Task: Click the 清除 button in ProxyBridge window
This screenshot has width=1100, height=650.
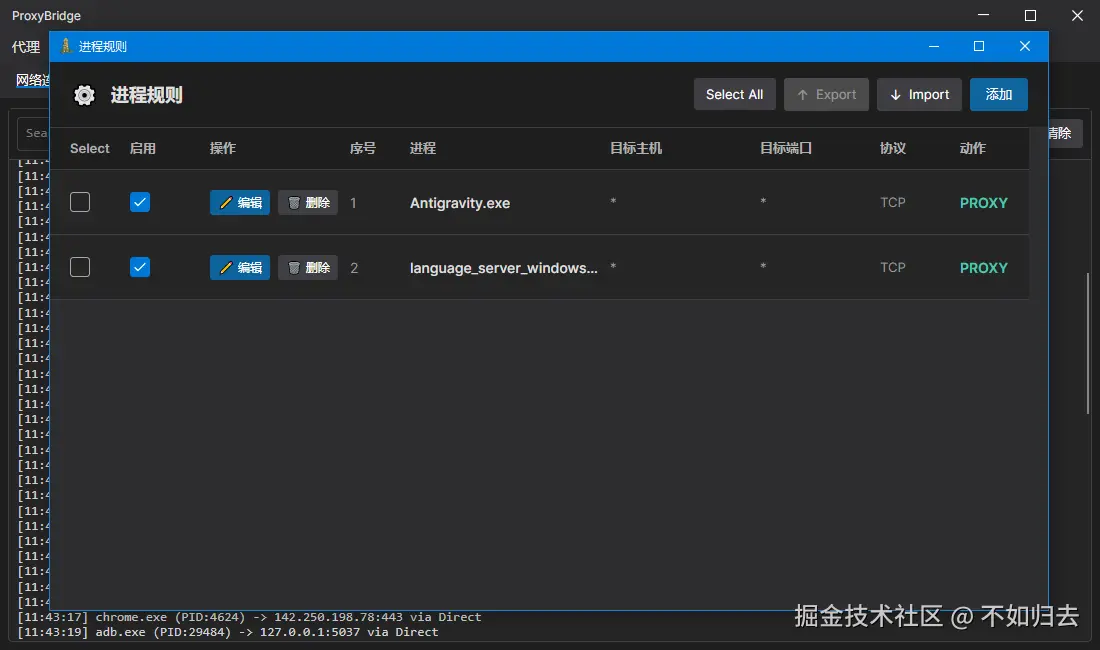Action: click(x=1065, y=133)
